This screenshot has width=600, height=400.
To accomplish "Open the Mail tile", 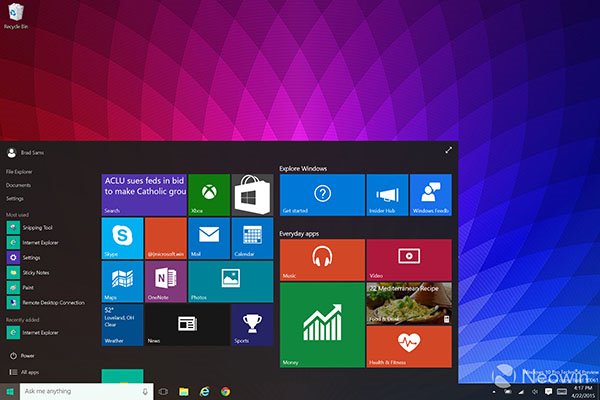I will (x=209, y=238).
